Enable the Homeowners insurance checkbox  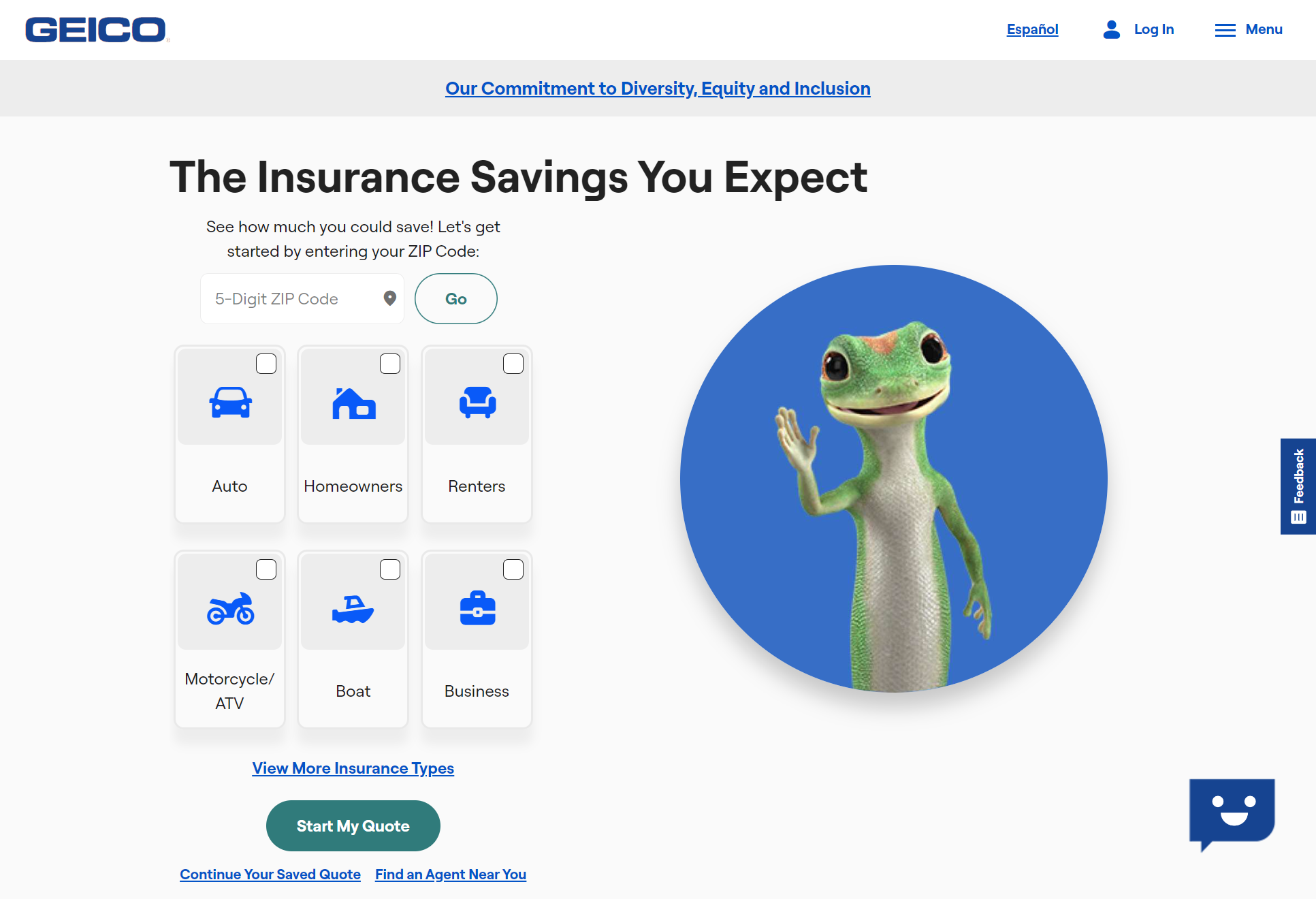(389, 363)
